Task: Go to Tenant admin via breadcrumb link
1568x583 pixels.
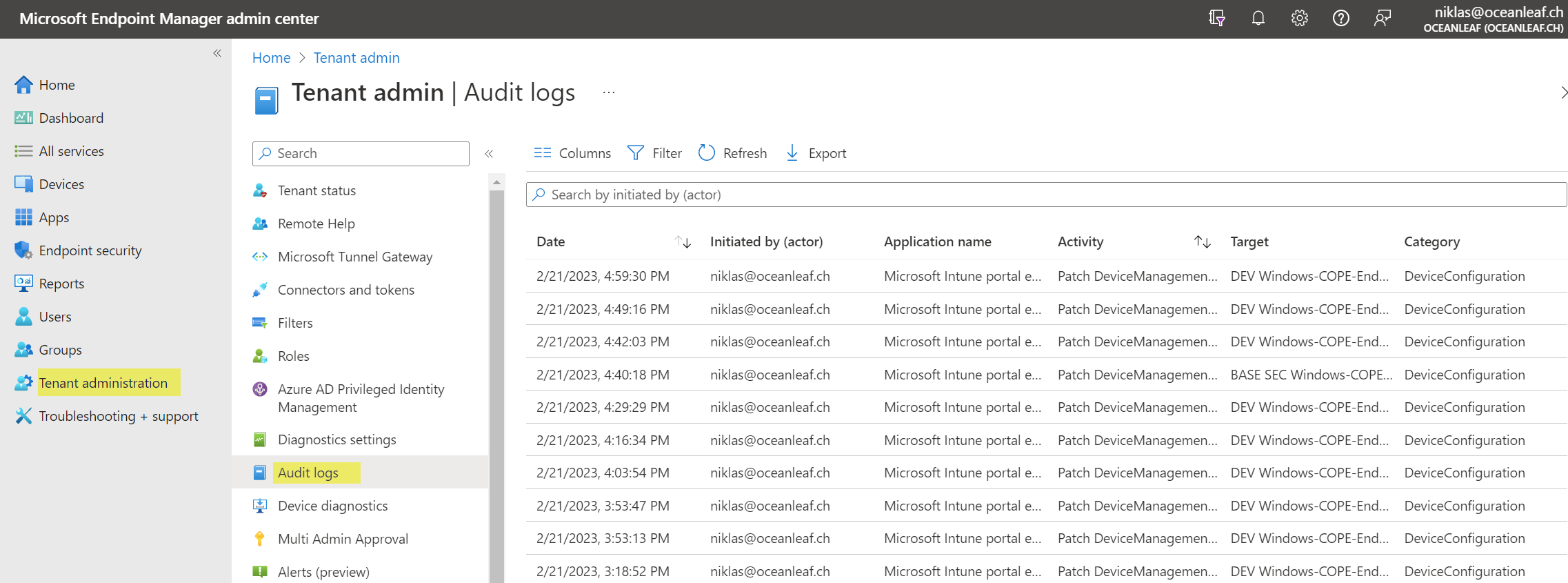Action: (356, 58)
